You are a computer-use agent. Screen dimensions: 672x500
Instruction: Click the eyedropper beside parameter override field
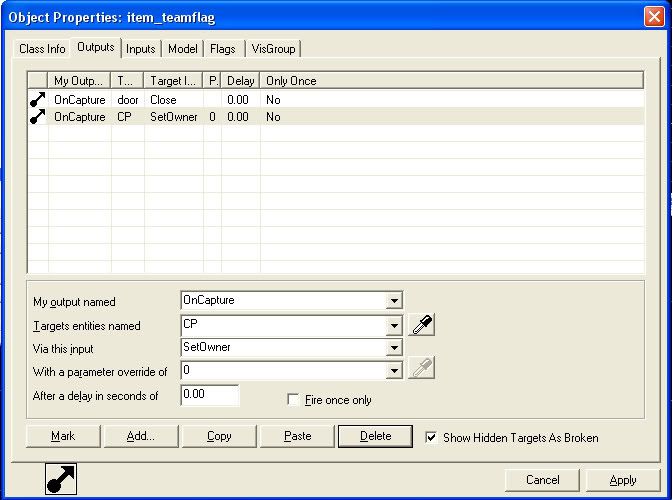423,369
